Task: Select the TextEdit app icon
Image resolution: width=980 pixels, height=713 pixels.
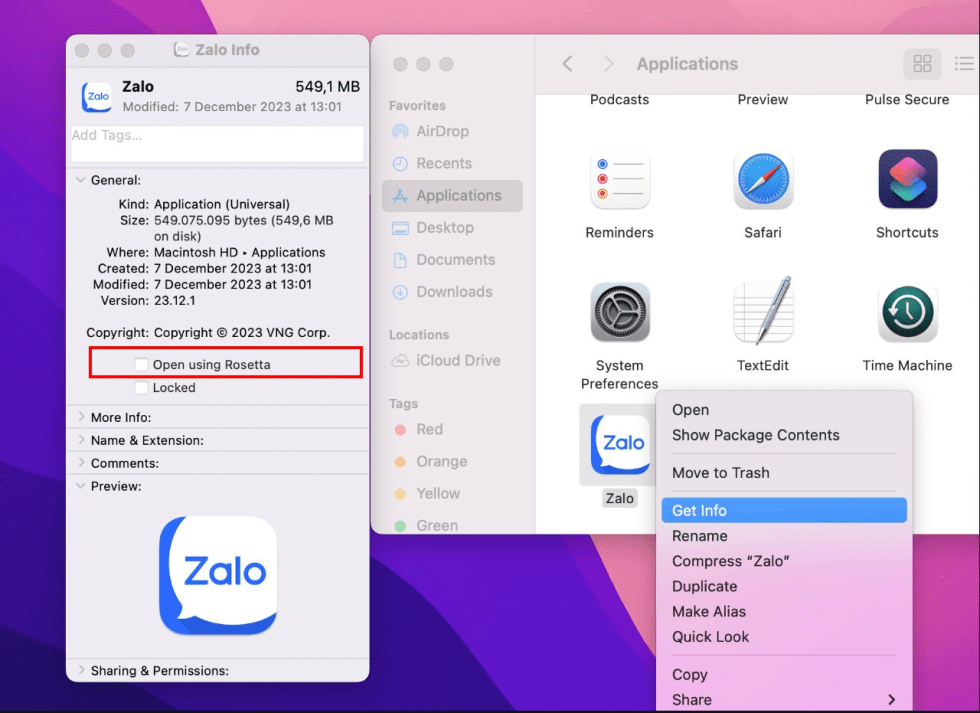Action: (763, 312)
